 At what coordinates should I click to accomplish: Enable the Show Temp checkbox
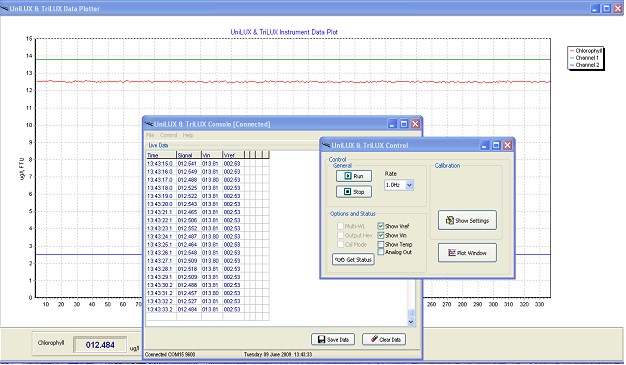pos(381,244)
